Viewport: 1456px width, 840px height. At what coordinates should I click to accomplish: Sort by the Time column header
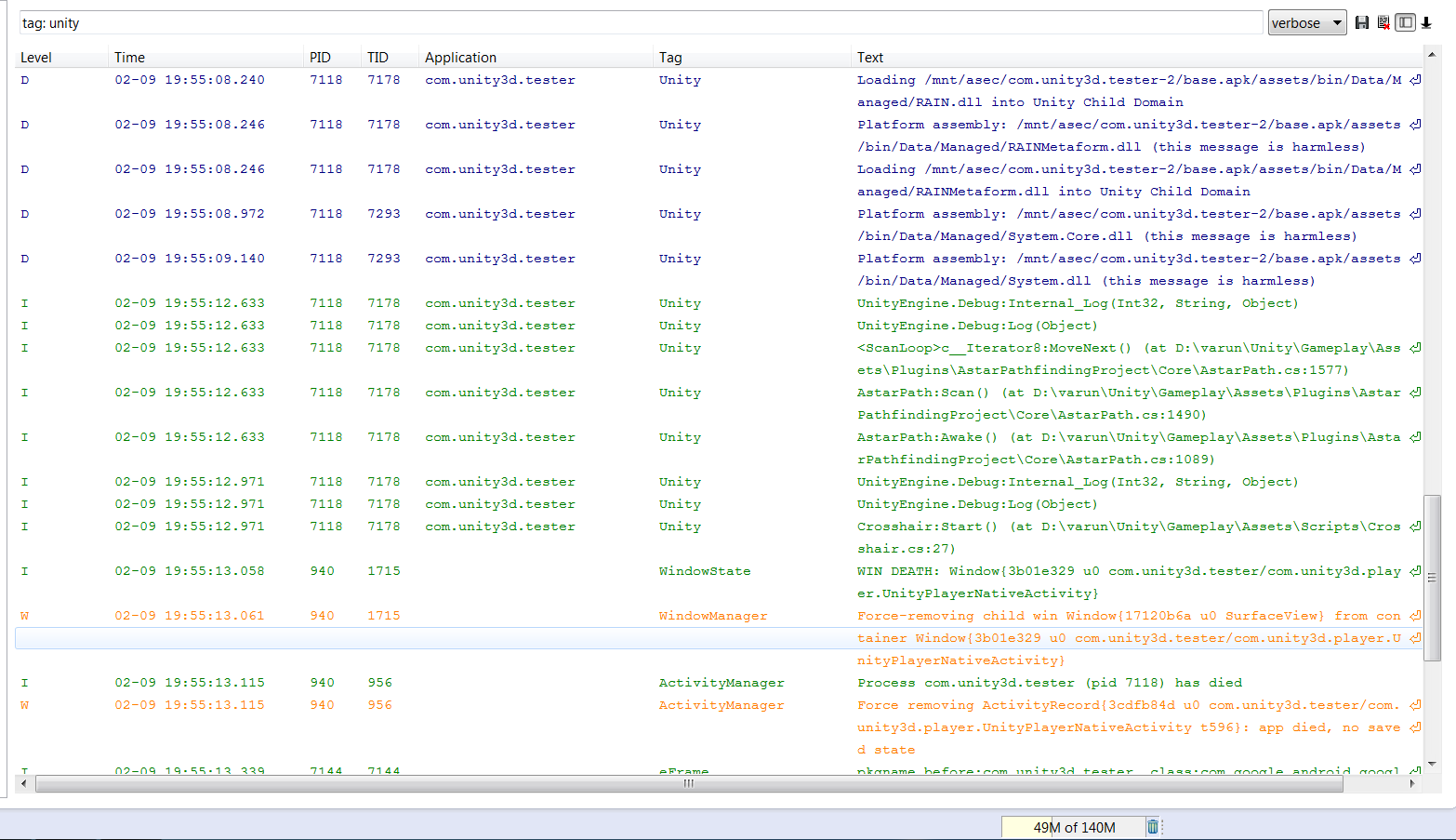coord(129,57)
